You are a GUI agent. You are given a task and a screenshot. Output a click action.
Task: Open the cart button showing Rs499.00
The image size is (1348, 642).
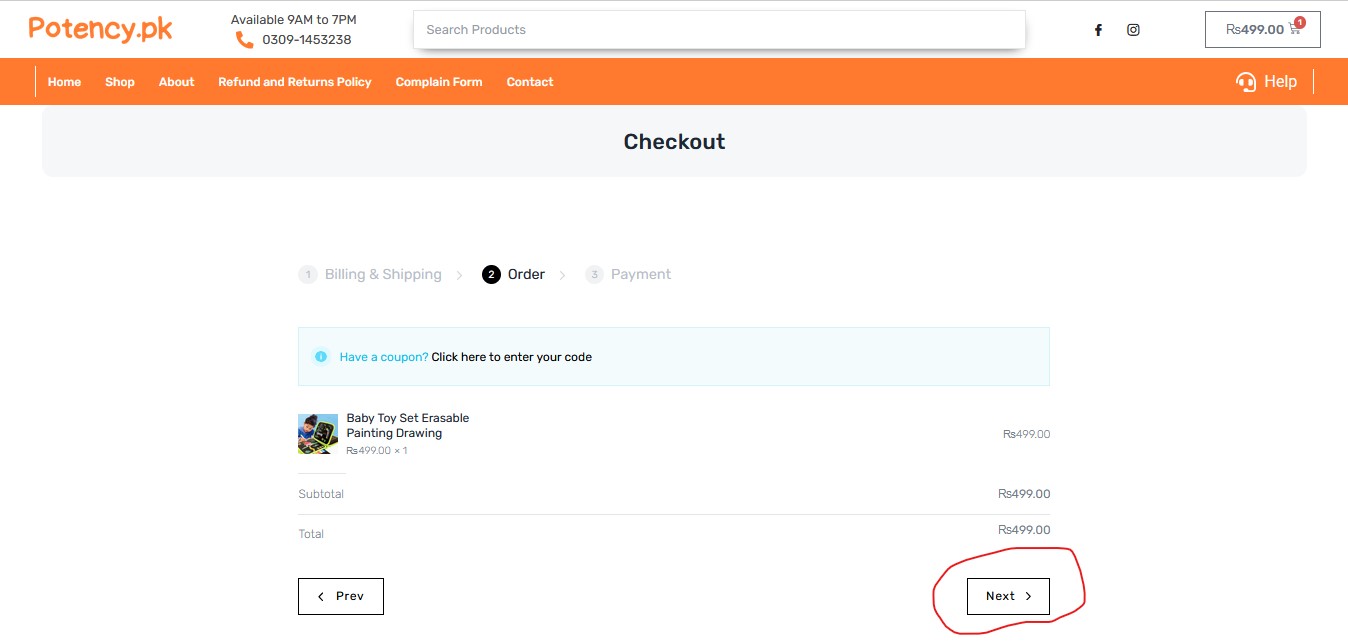1262,30
